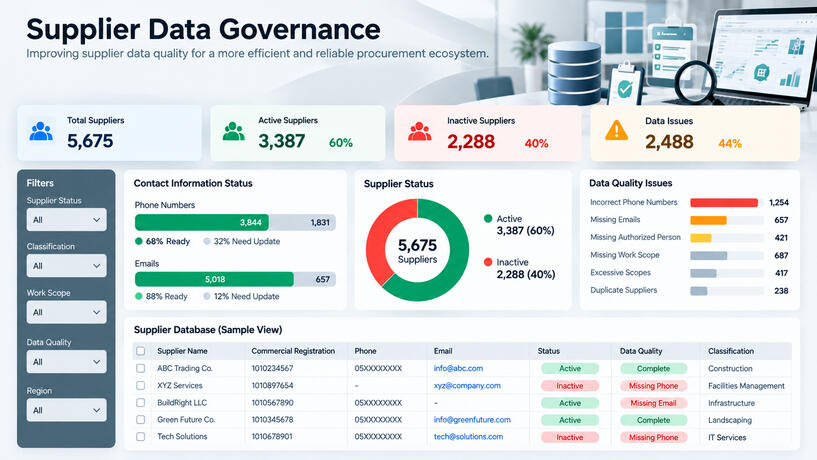Sort by Supplier Name column header
Screen dimensions: 817x460
tap(182, 351)
